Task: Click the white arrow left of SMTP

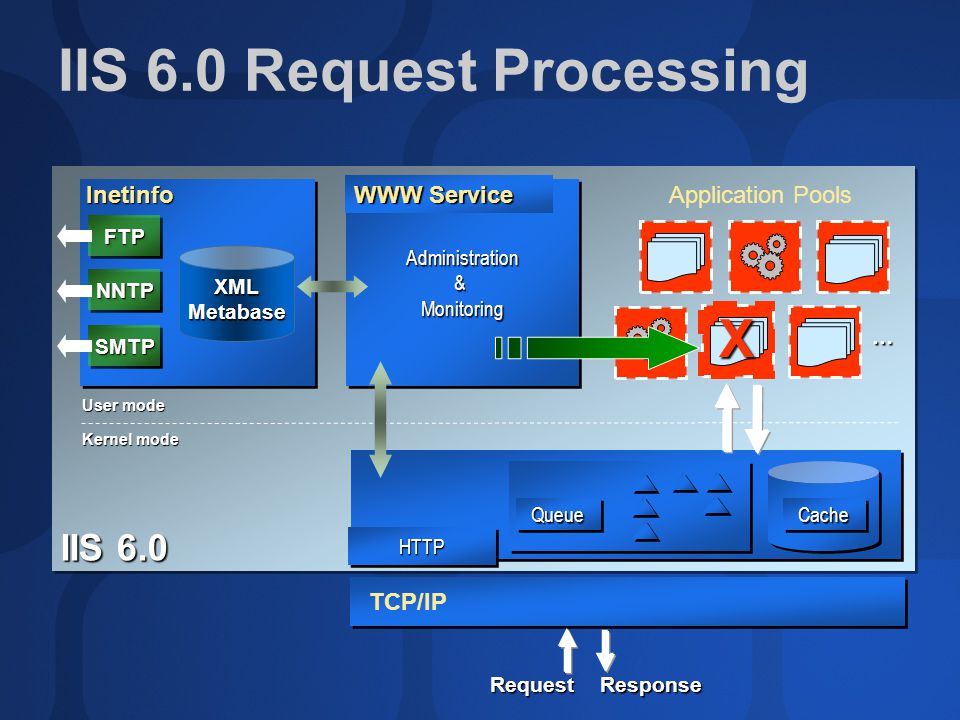Action: 74,346
